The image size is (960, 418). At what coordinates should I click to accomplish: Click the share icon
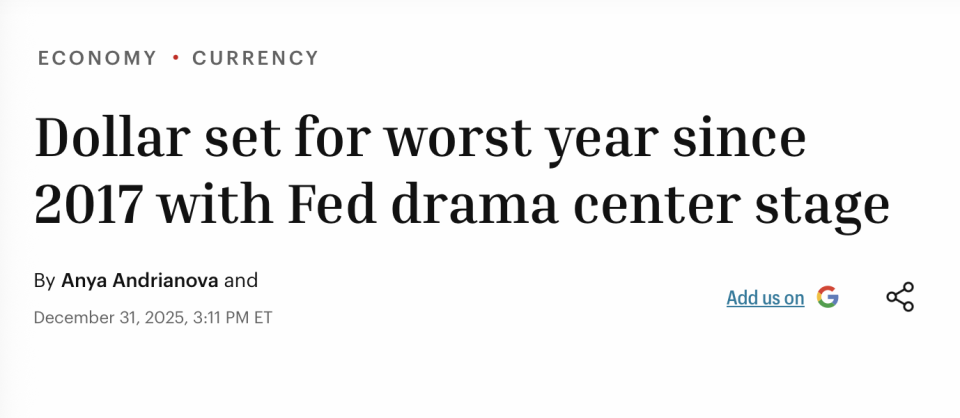point(900,297)
